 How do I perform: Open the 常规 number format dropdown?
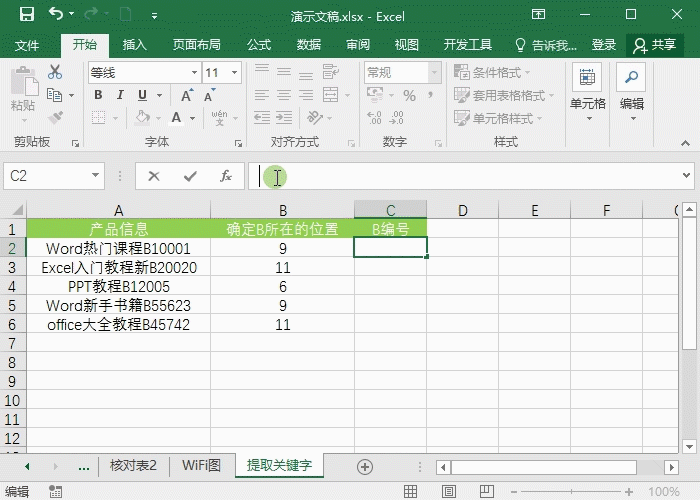coord(434,72)
